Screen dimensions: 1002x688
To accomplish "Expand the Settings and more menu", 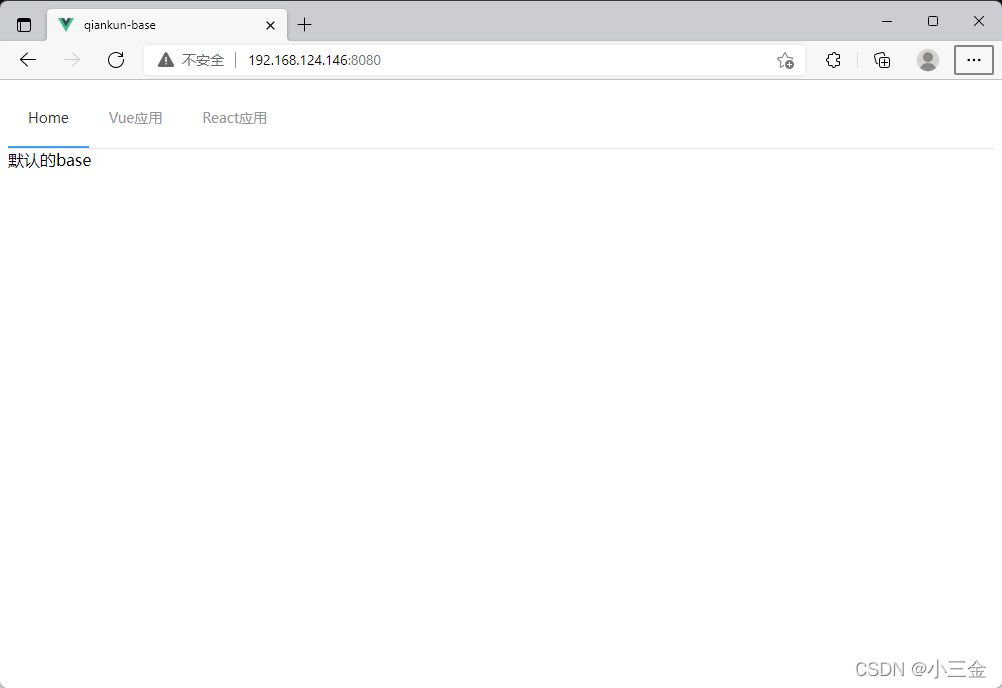I will pyautogui.click(x=973, y=60).
